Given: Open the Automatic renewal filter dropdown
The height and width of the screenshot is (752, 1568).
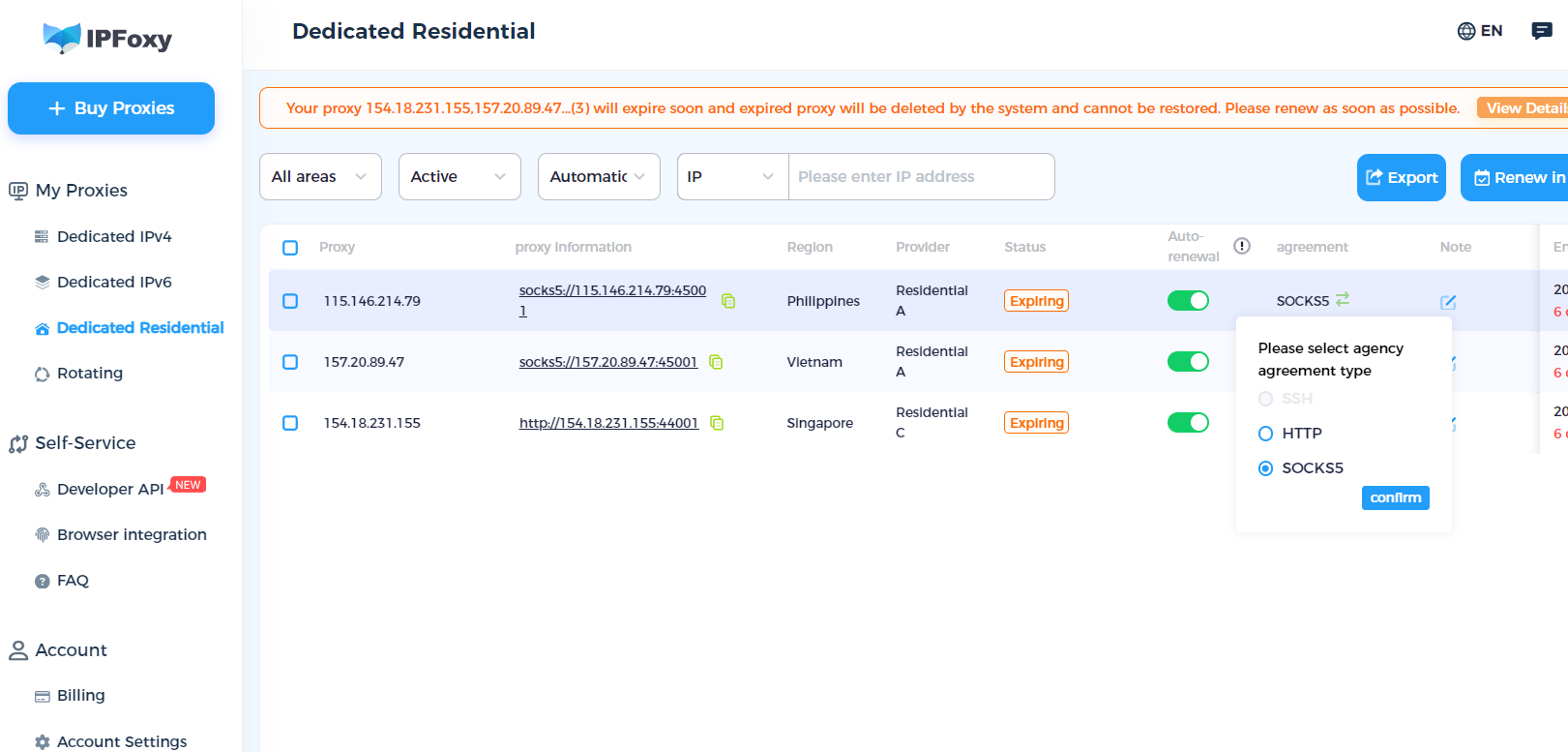Looking at the screenshot, I should 599,176.
